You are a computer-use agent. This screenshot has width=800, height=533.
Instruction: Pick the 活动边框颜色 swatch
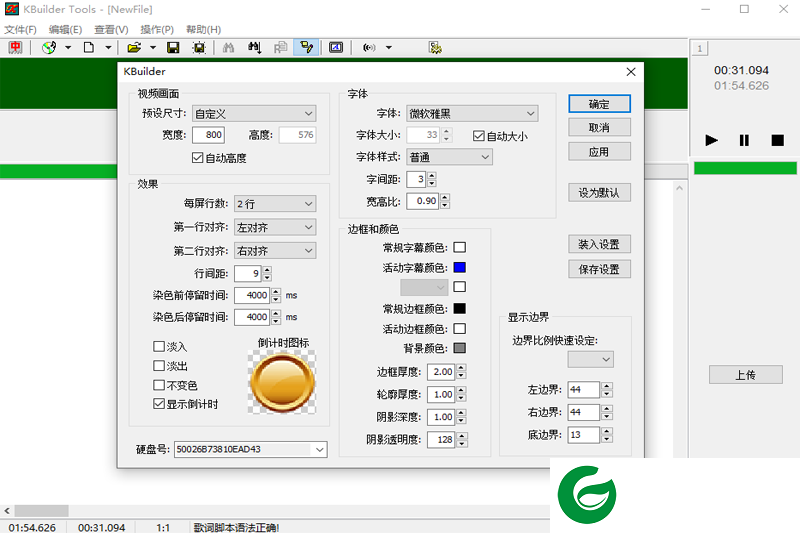(460, 328)
